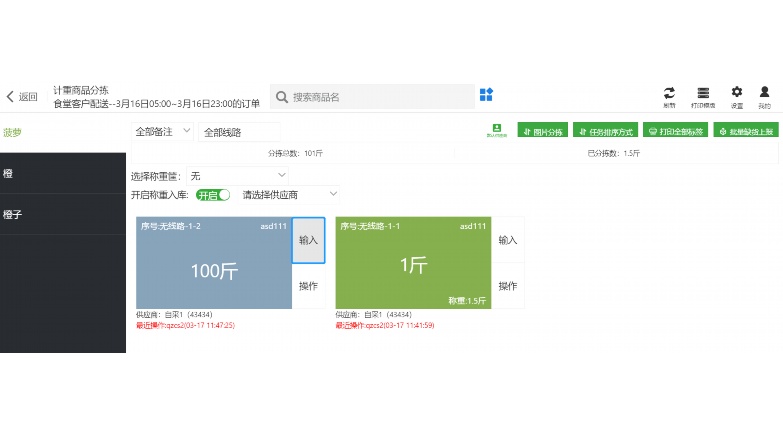
Task: Click 输入 on the 100斤 card
Action: tap(309, 240)
